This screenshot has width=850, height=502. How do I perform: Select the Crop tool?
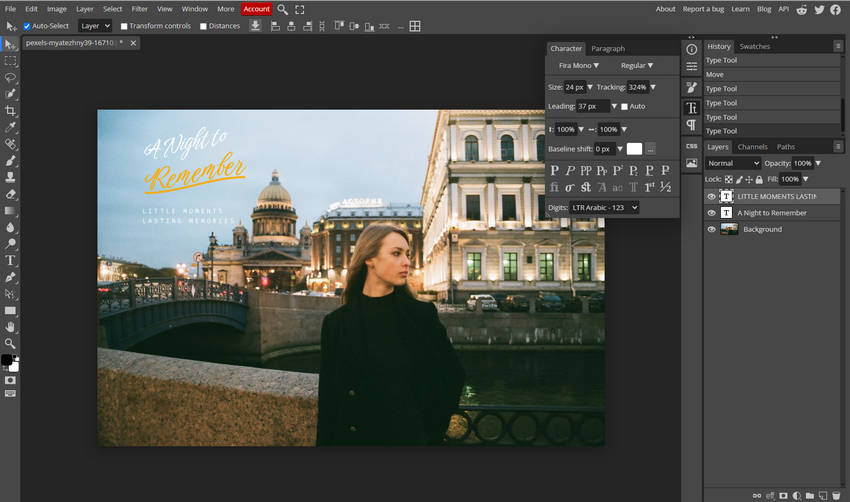pos(10,111)
